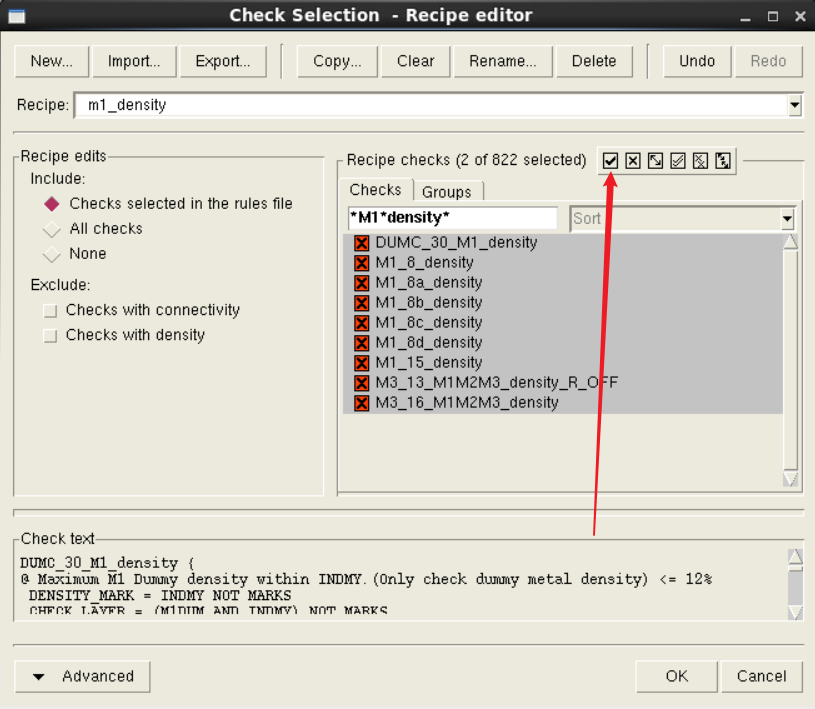The height and width of the screenshot is (709, 815).
Task: Click the double-X deselect-all icon
Action: tap(700, 160)
